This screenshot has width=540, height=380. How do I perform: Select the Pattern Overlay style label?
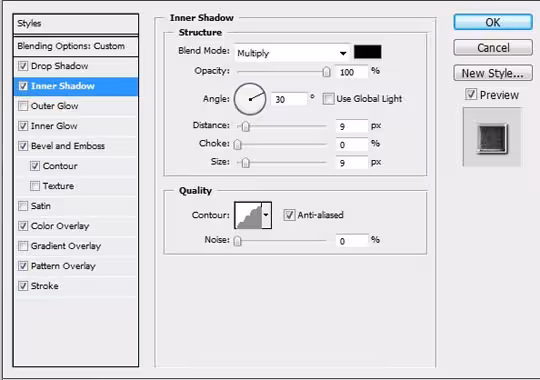[63, 266]
